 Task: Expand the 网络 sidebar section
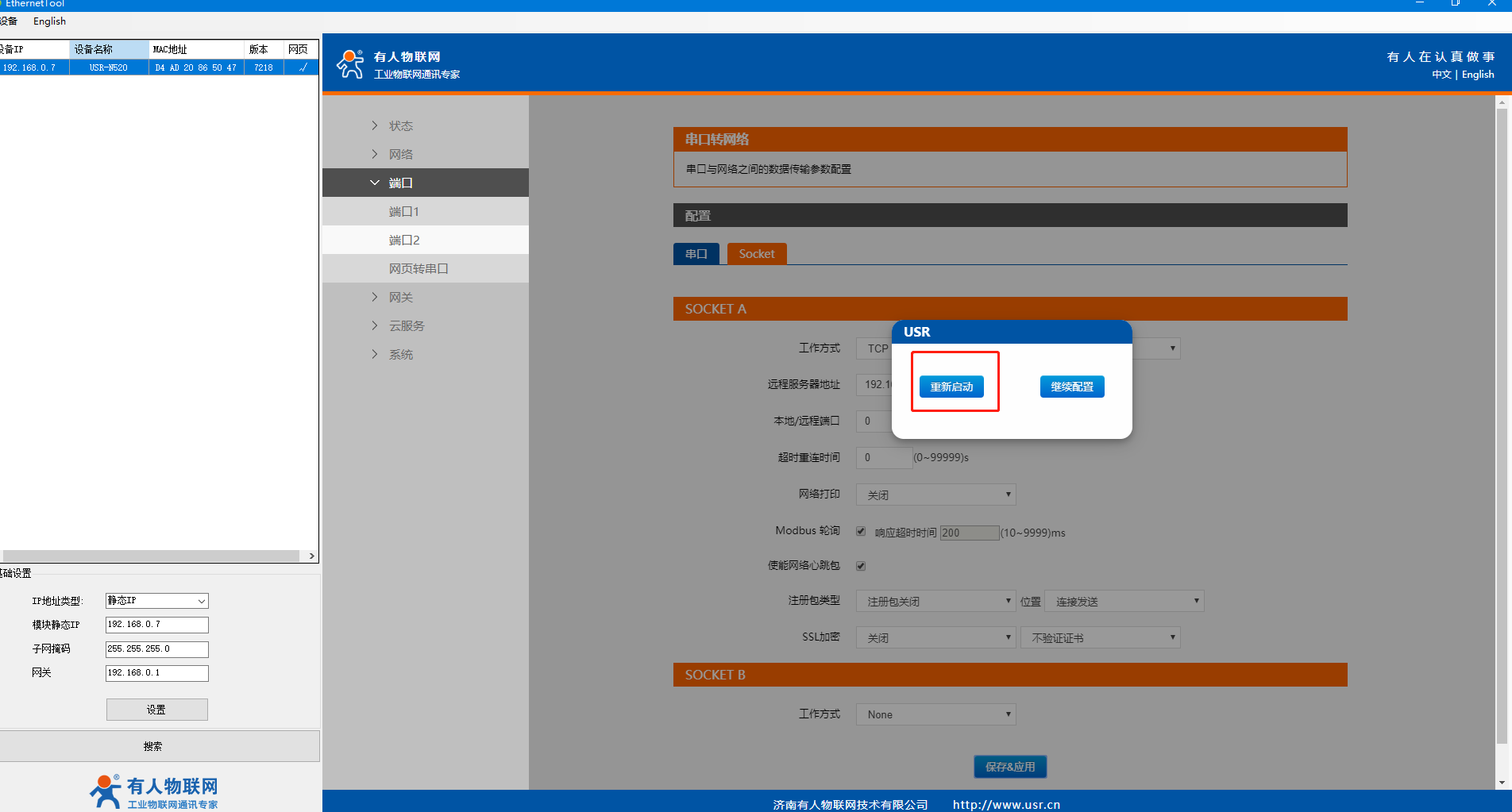click(x=400, y=154)
